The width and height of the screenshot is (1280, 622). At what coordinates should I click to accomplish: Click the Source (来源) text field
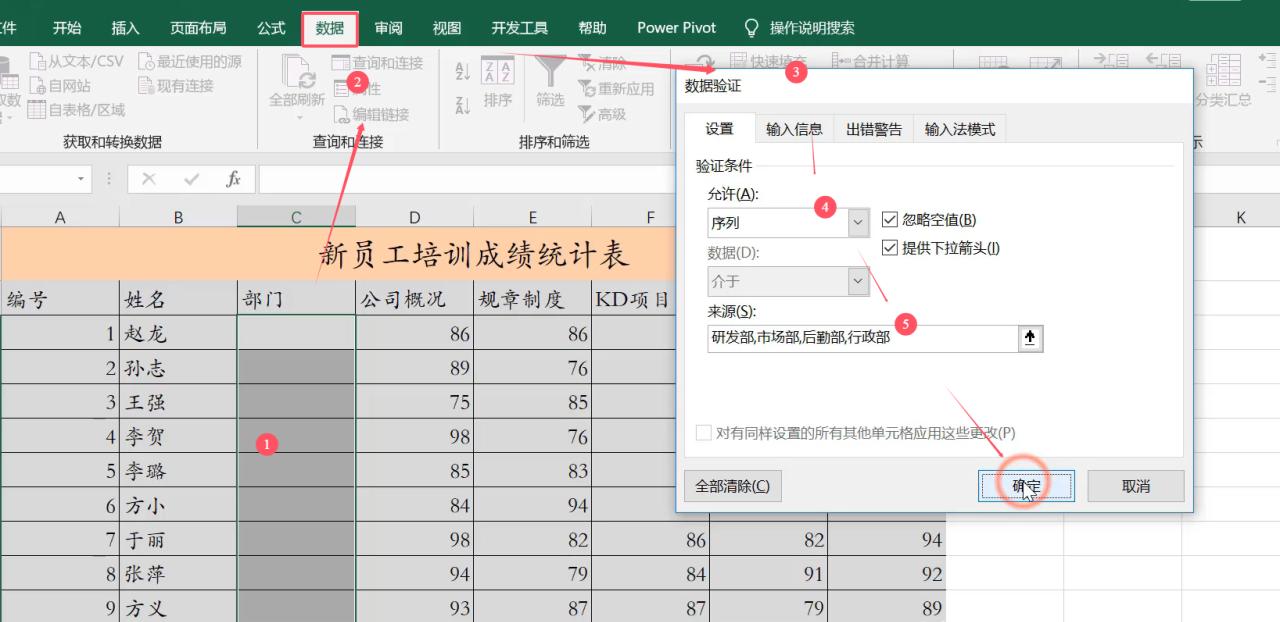(x=862, y=339)
